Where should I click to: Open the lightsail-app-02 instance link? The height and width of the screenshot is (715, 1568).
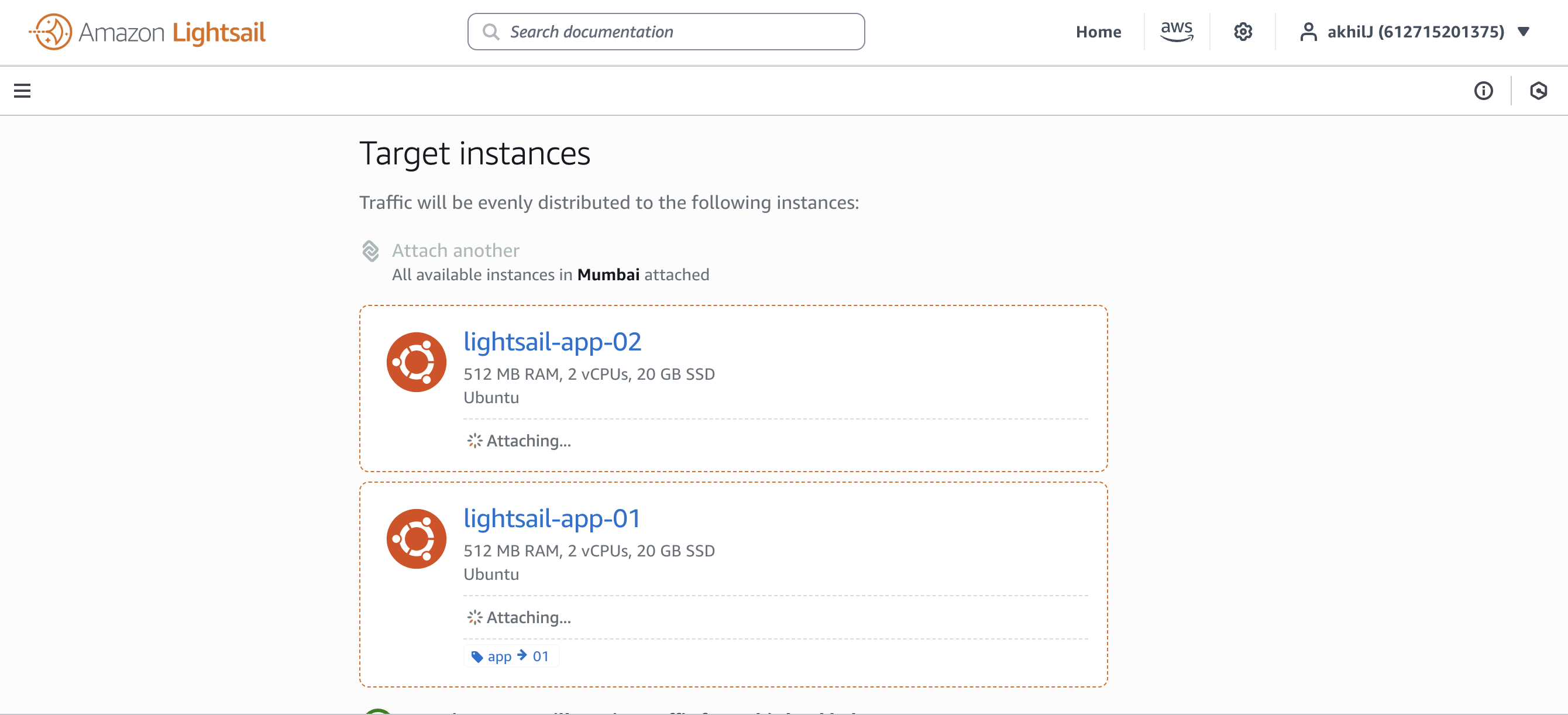(x=552, y=341)
